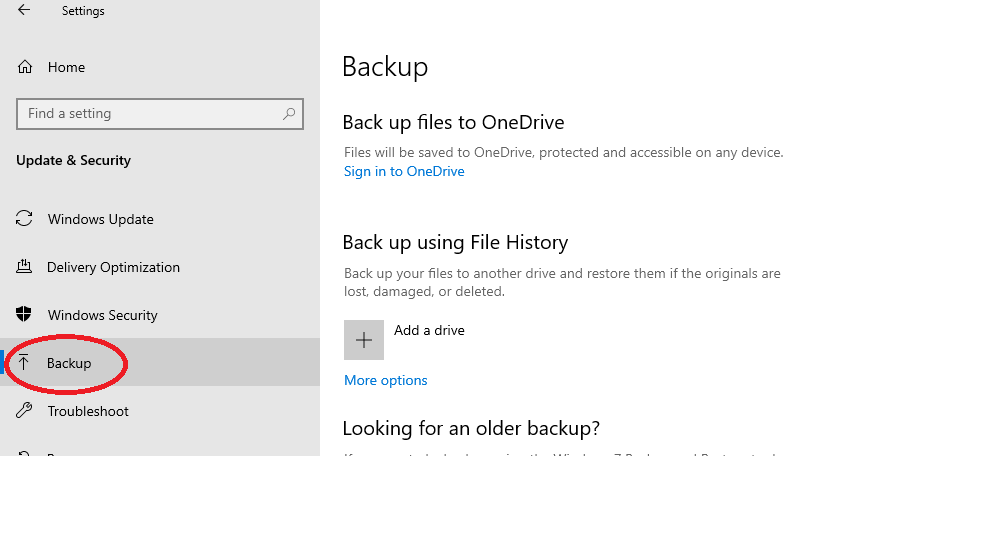Click the Backup upward-arrow icon
The width and height of the screenshot is (1004, 558).
point(24,363)
